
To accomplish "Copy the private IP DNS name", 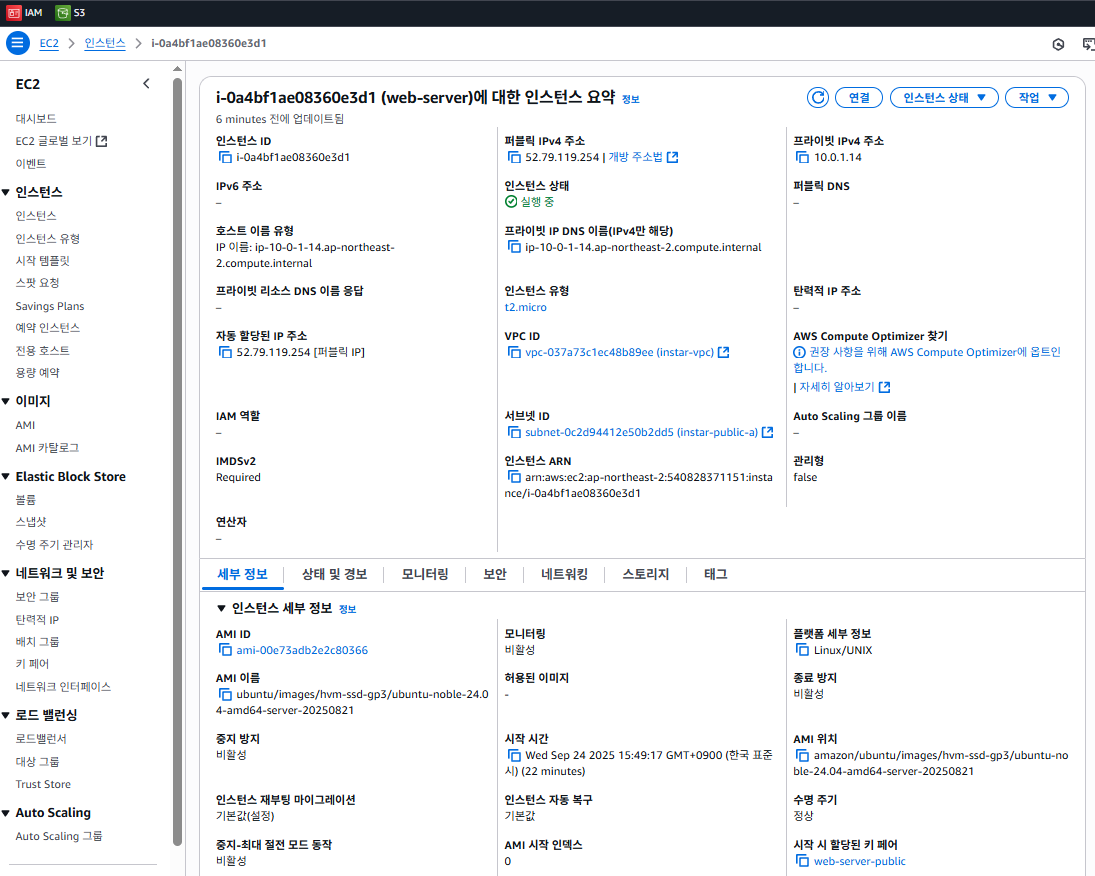I will click(x=514, y=247).
